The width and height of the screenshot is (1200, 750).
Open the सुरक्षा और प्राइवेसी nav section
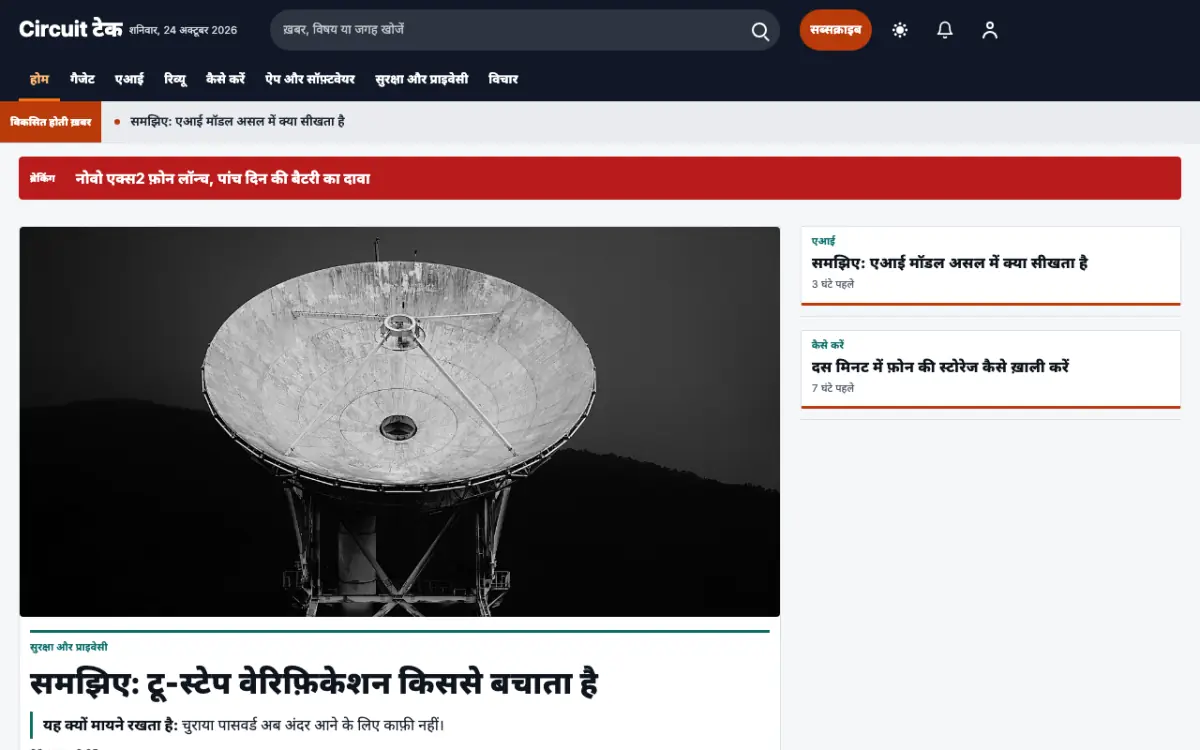(421, 79)
